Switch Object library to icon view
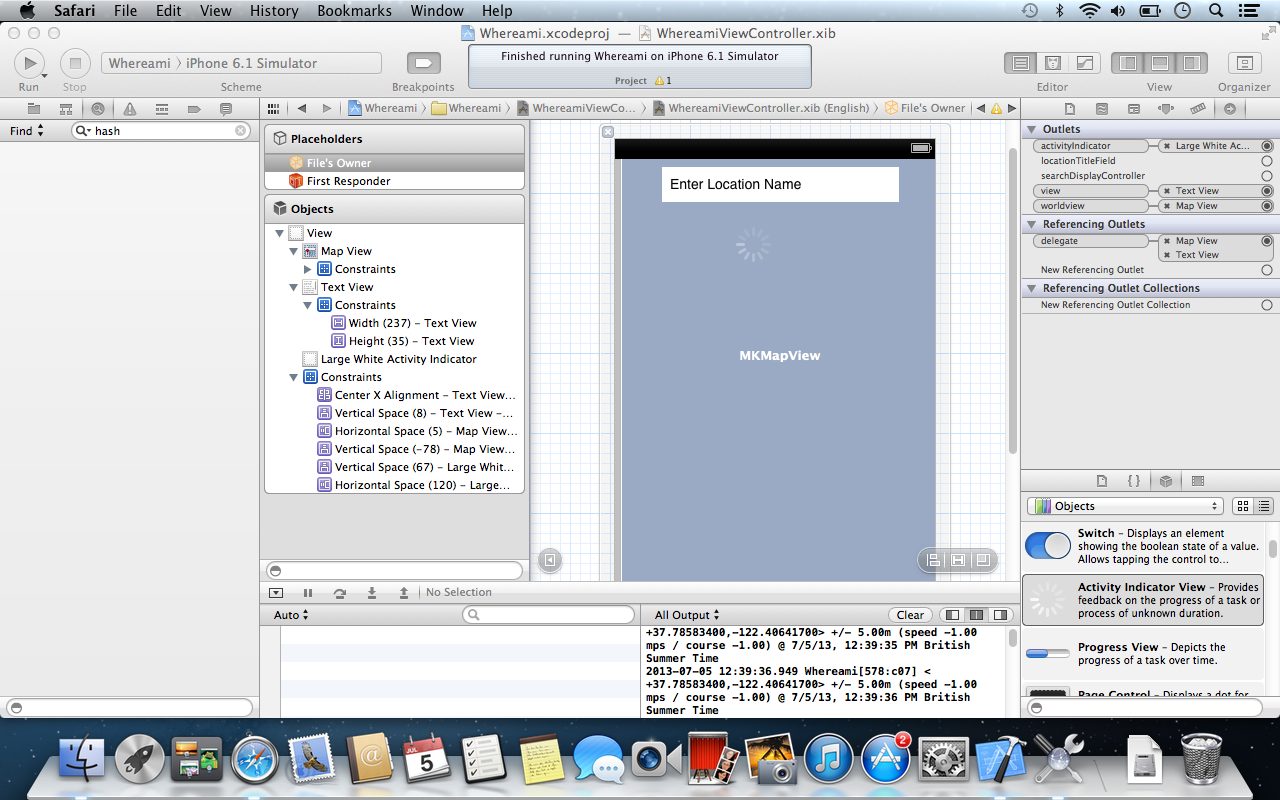 [x=1243, y=506]
